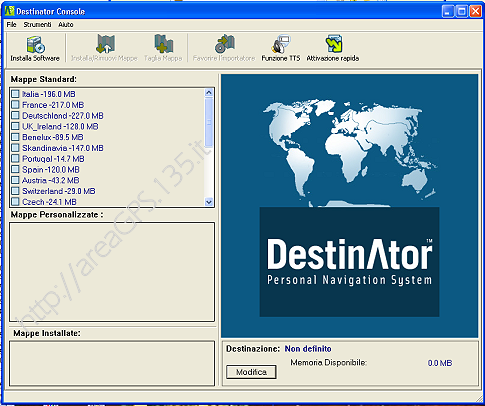
Task: Select the 'Spain -120.0 MB' entry text
Action: click(x=51, y=169)
